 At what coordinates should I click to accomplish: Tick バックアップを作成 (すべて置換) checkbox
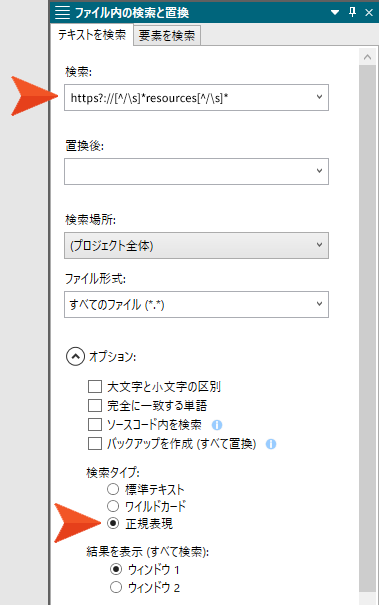[95, 444]
